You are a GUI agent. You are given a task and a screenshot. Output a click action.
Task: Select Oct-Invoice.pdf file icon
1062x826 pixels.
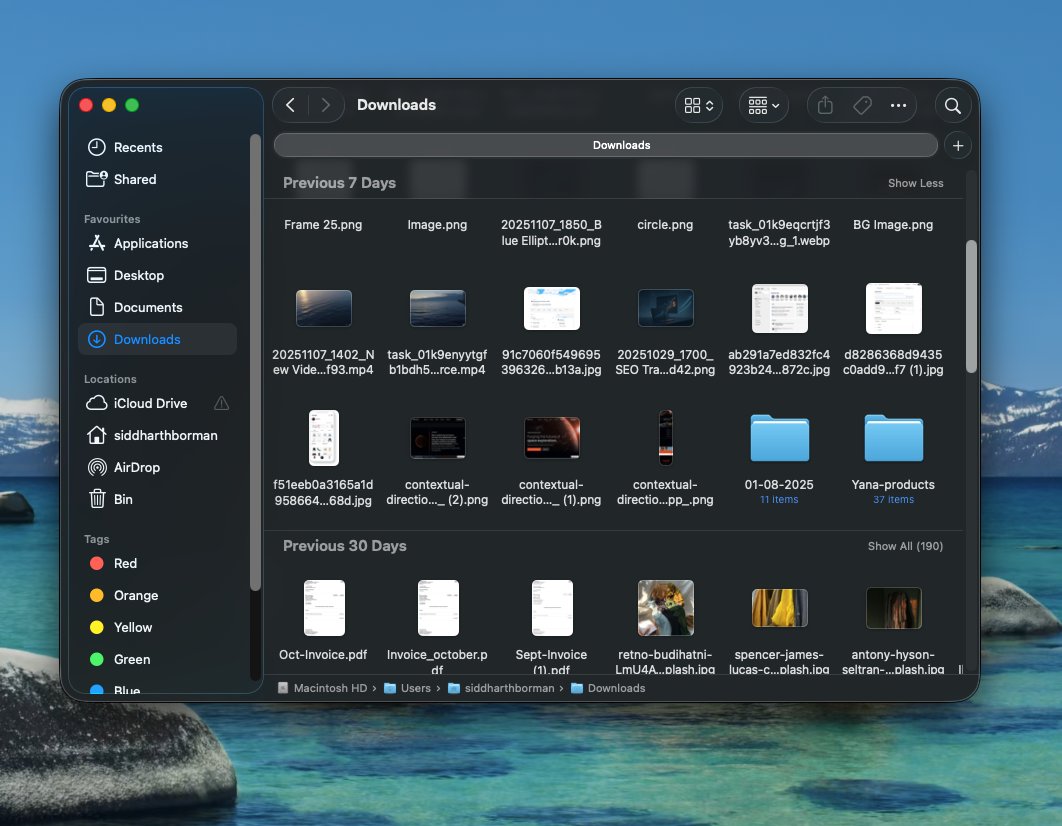(324, 607)
